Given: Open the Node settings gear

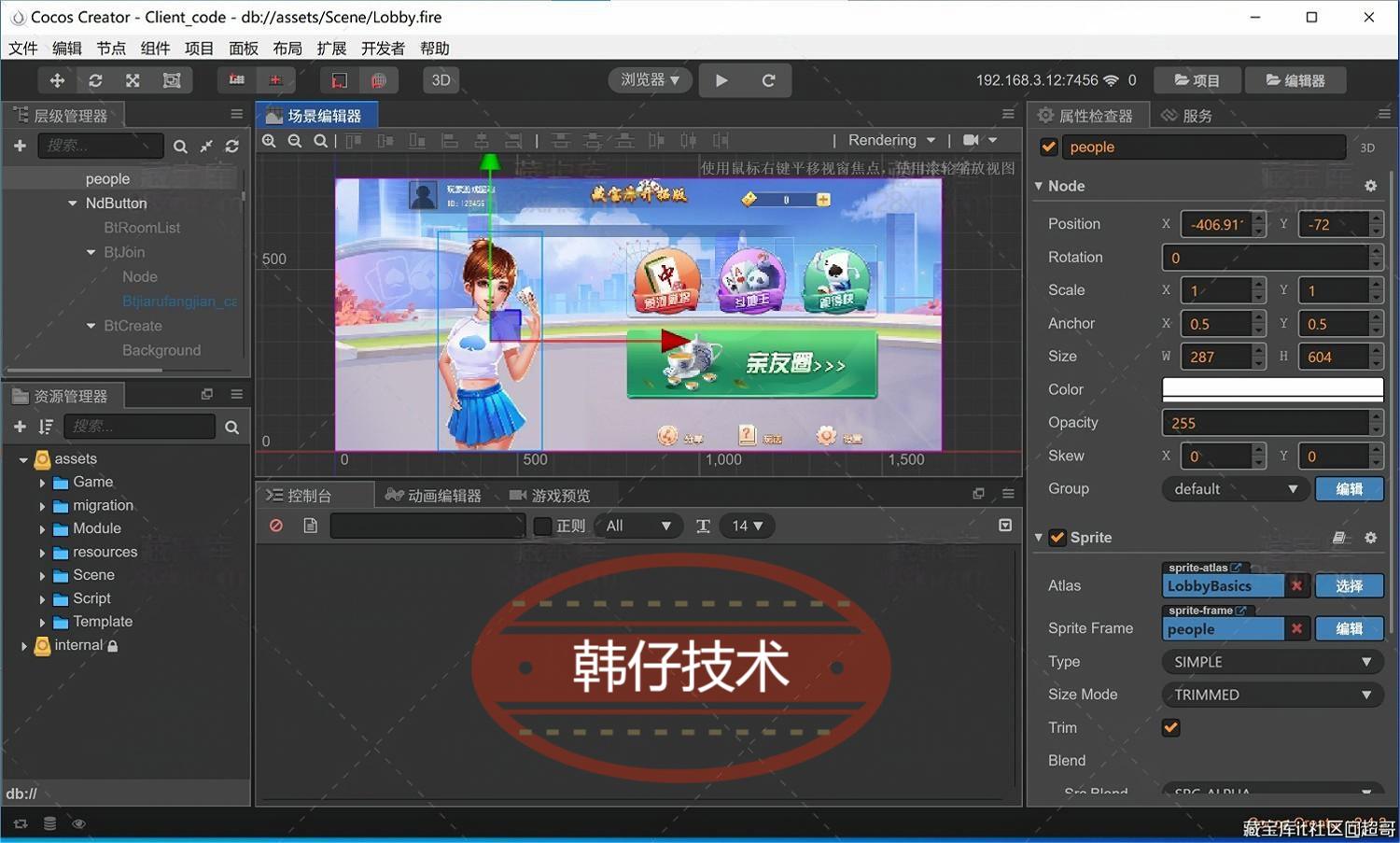Looking at the screenshot, I should pyautogui.click(x=1370, y=186).
